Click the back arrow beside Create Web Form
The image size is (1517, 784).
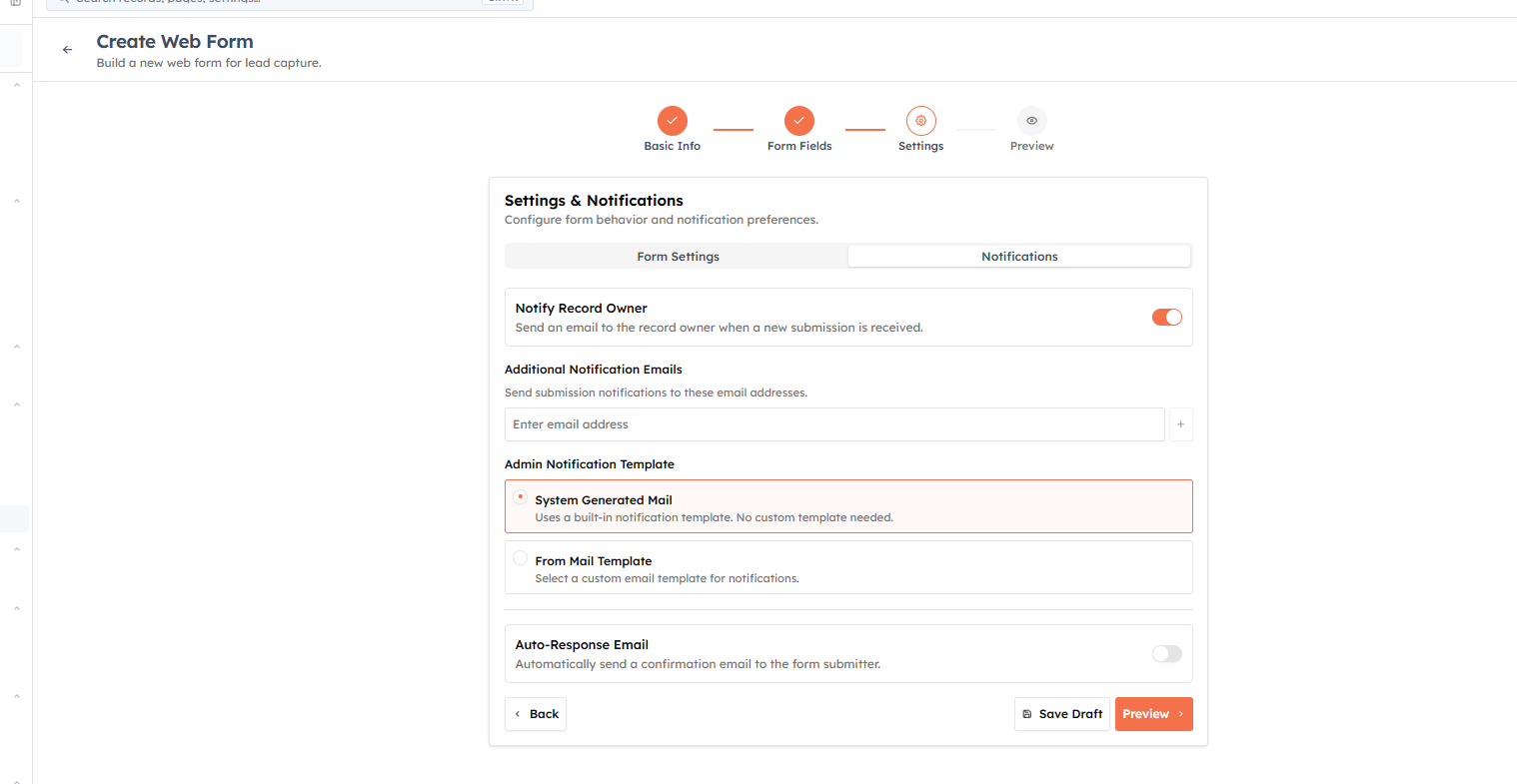point(67,49)
